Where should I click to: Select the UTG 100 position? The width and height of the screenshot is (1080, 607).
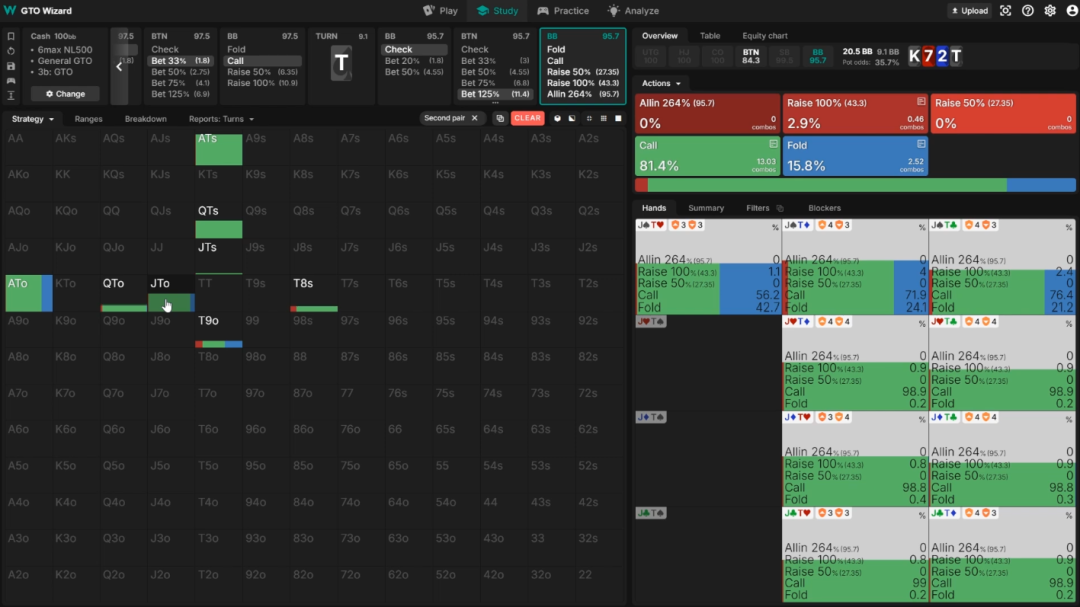tap(650, 56)
